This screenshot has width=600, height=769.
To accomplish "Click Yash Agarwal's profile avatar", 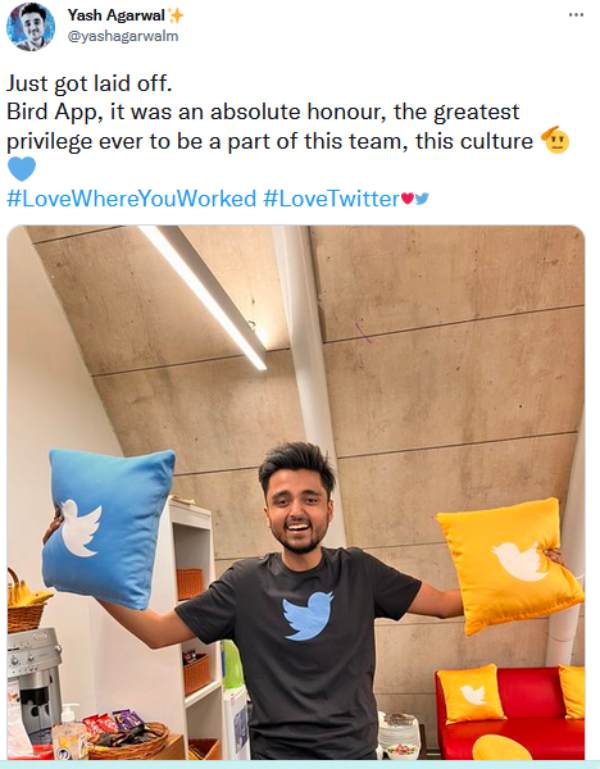I will (30, 26).
